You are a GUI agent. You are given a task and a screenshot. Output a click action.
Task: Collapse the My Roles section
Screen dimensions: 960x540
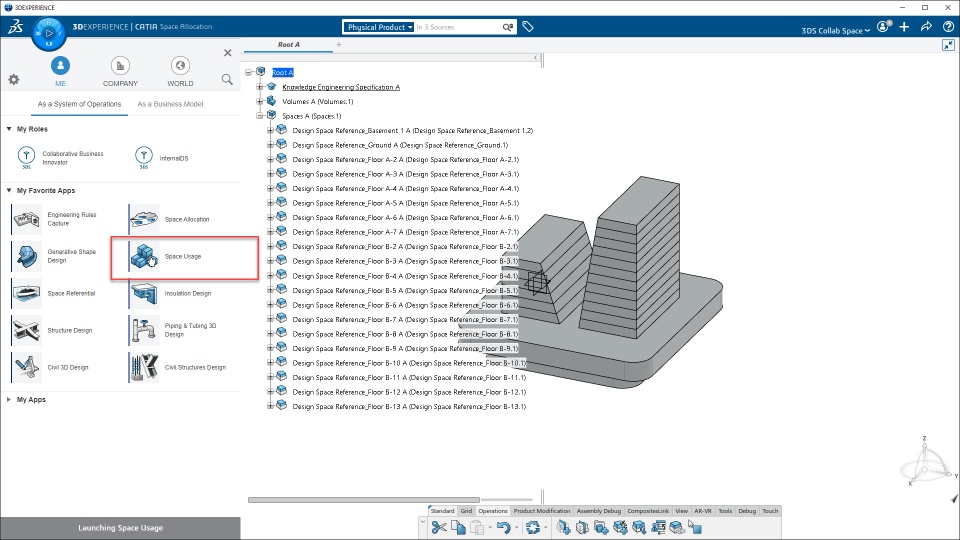[x=9, y=129]
